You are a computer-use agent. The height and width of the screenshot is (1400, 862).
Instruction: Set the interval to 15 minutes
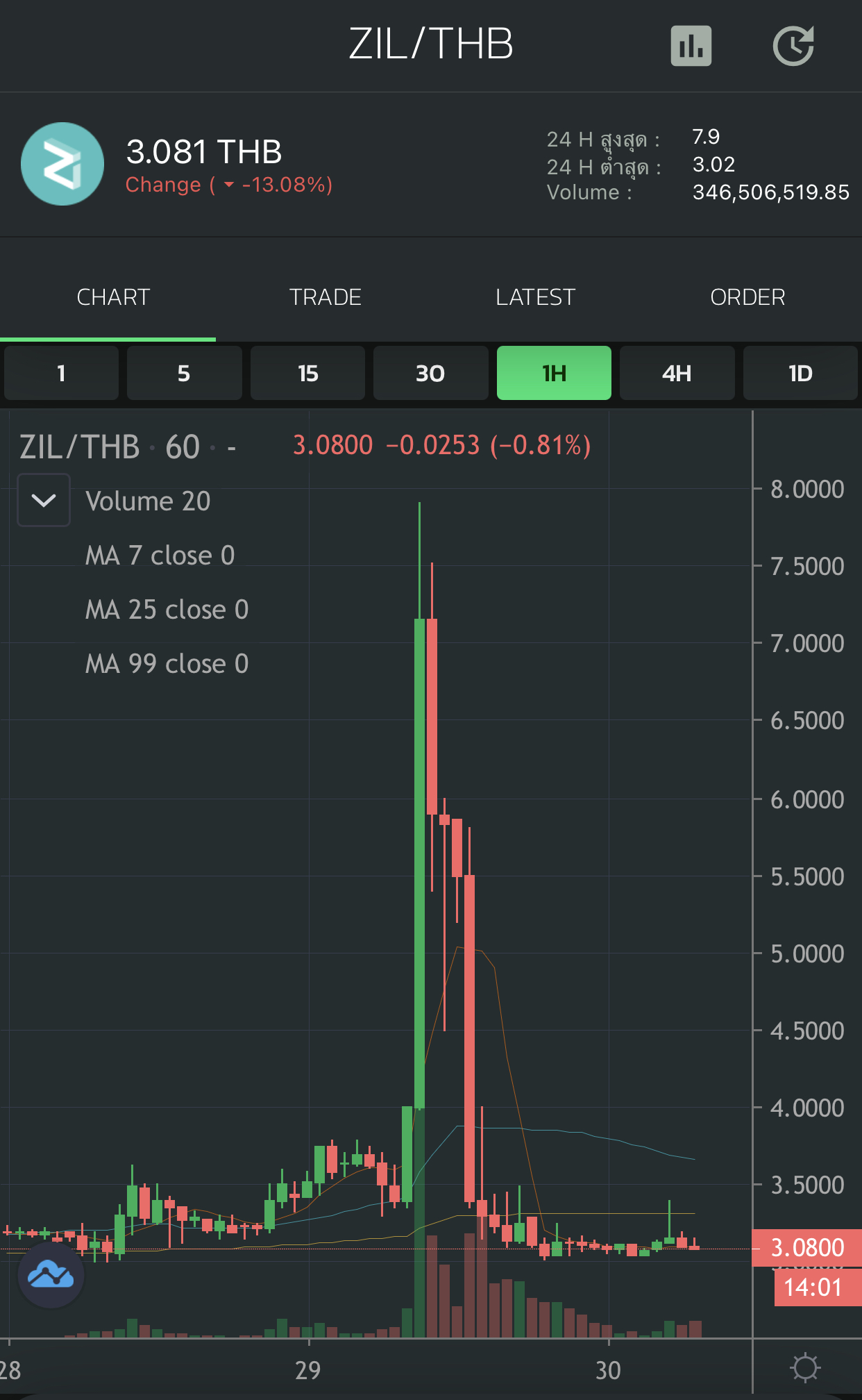coord(307,374)
